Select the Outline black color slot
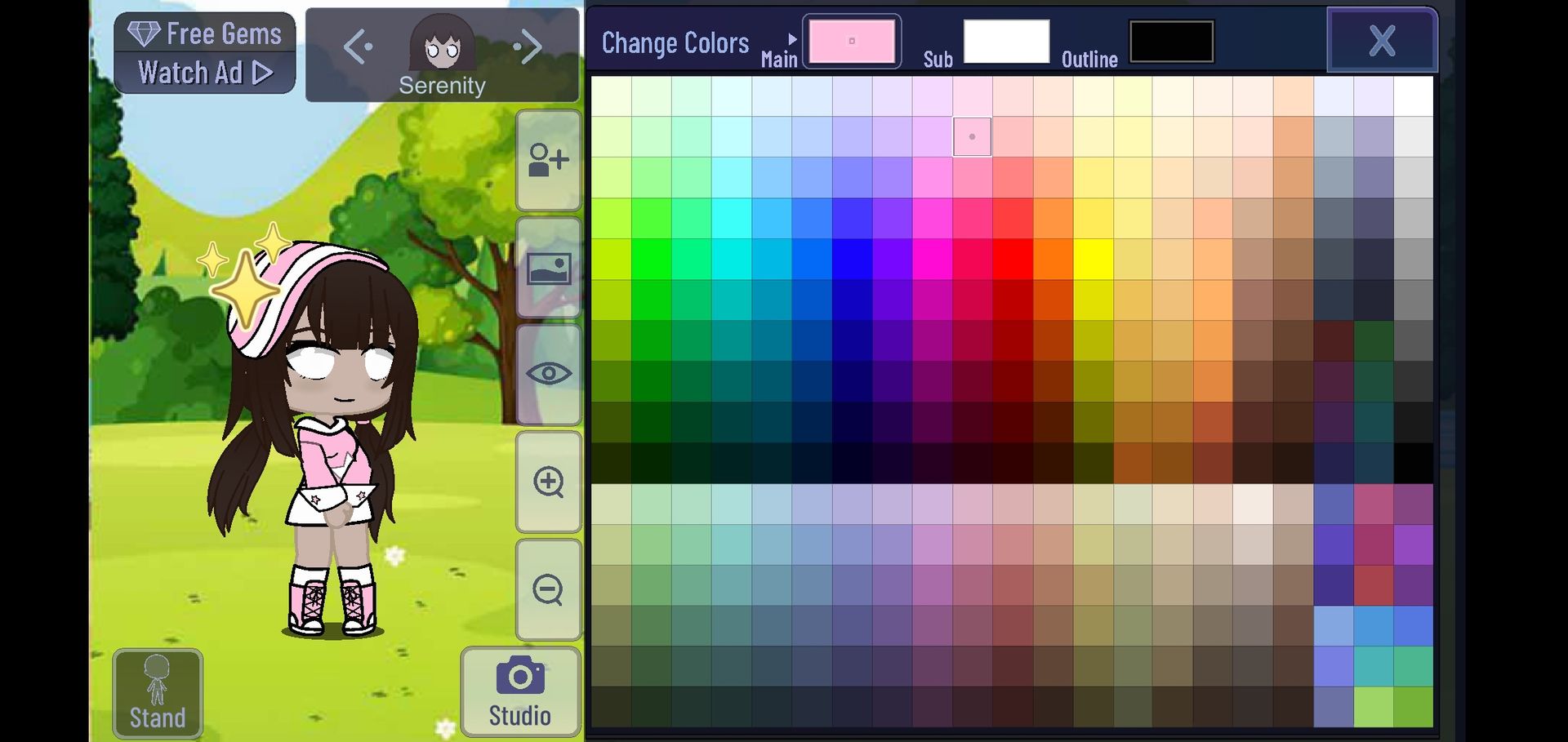The image size is (1568, 742). [x=1171, y=41]
